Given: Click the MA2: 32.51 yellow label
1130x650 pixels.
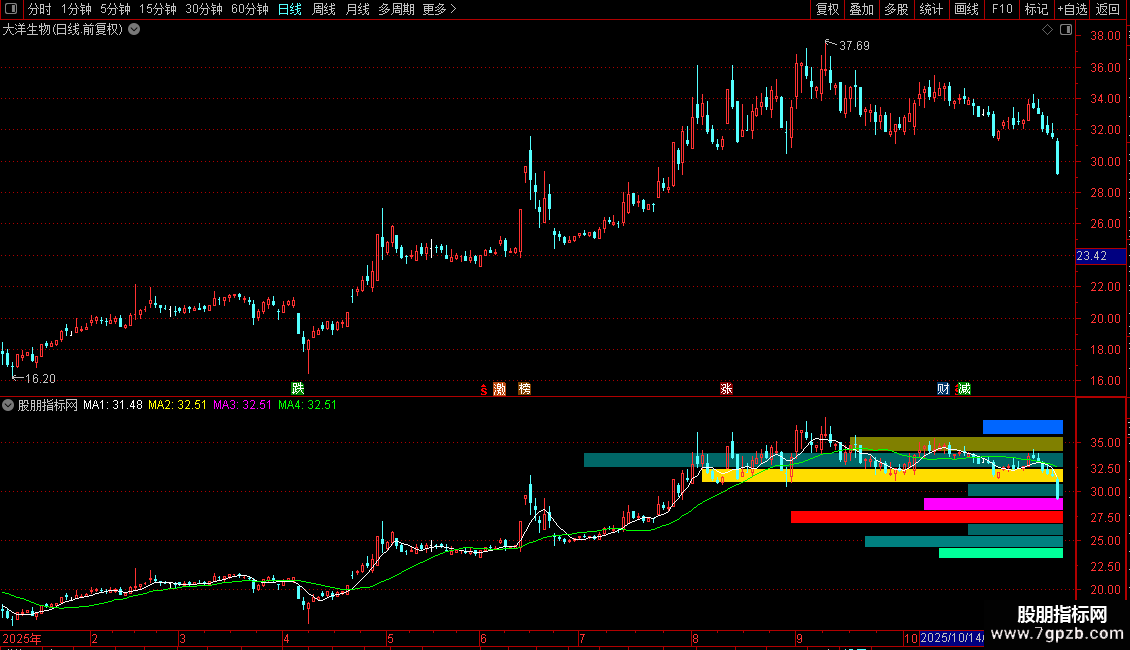Looking at the screenshot, I should (x=177, y=405).
